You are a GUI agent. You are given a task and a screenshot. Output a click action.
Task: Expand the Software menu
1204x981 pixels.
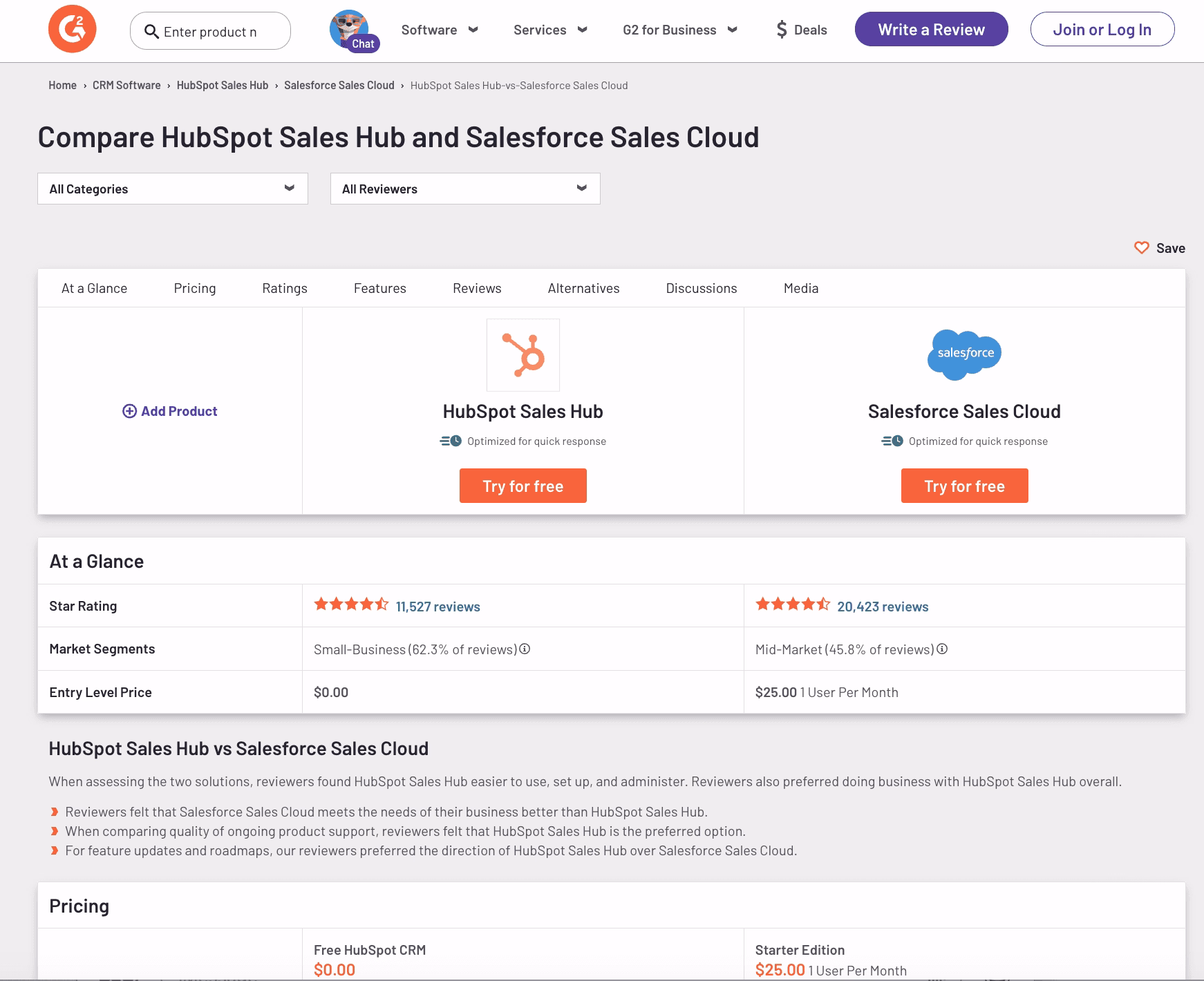click(x=440, y=30)
